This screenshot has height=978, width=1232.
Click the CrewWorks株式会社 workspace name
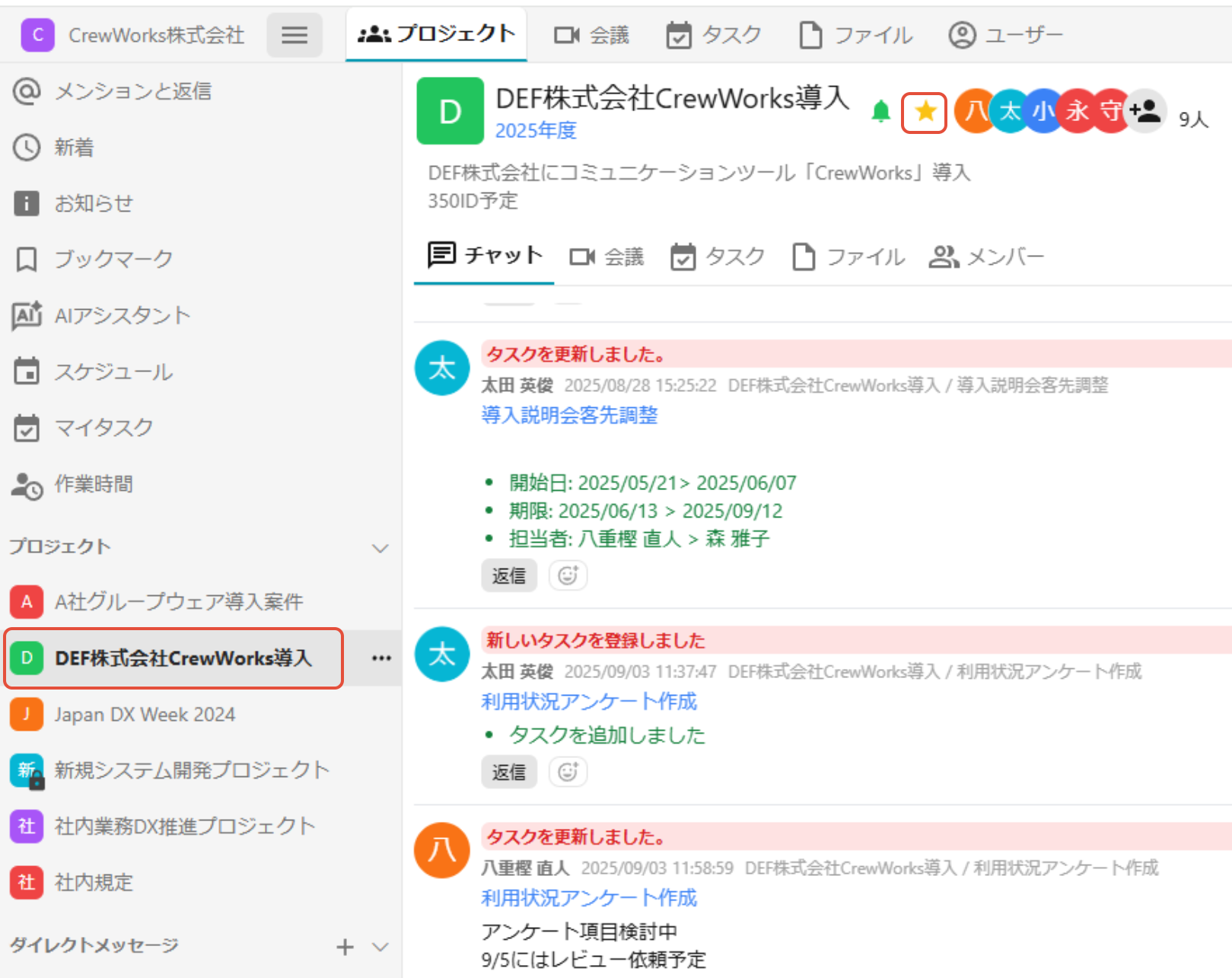156,35
